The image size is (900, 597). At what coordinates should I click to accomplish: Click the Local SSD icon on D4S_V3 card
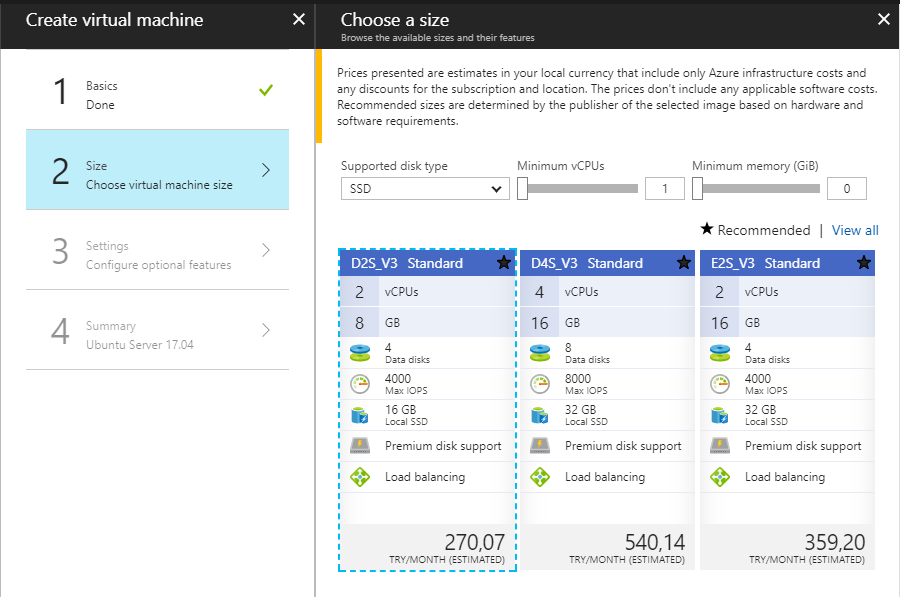(540, 414)
